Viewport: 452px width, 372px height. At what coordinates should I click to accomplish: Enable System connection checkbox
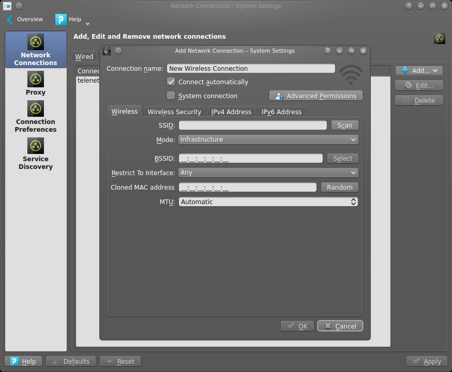coord(171,96)
